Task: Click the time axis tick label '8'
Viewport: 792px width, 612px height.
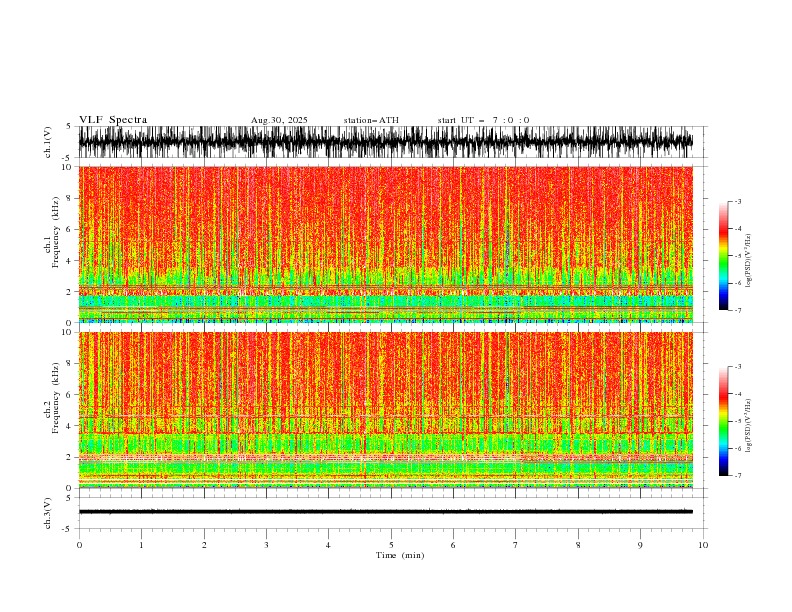Action: coord(578,545)
